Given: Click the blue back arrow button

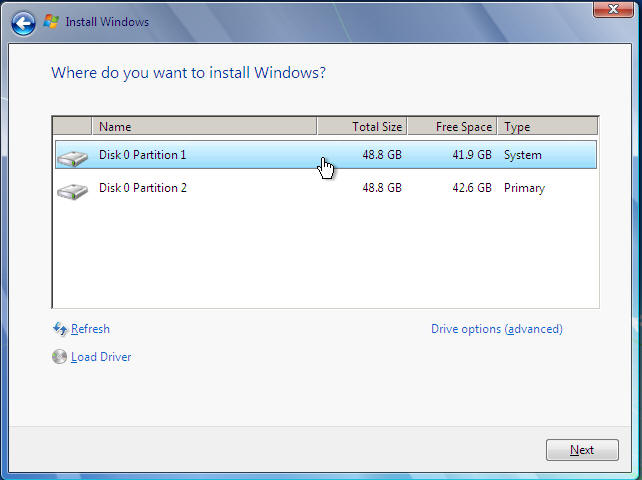Looking at the screenshot, I should 23,22.
